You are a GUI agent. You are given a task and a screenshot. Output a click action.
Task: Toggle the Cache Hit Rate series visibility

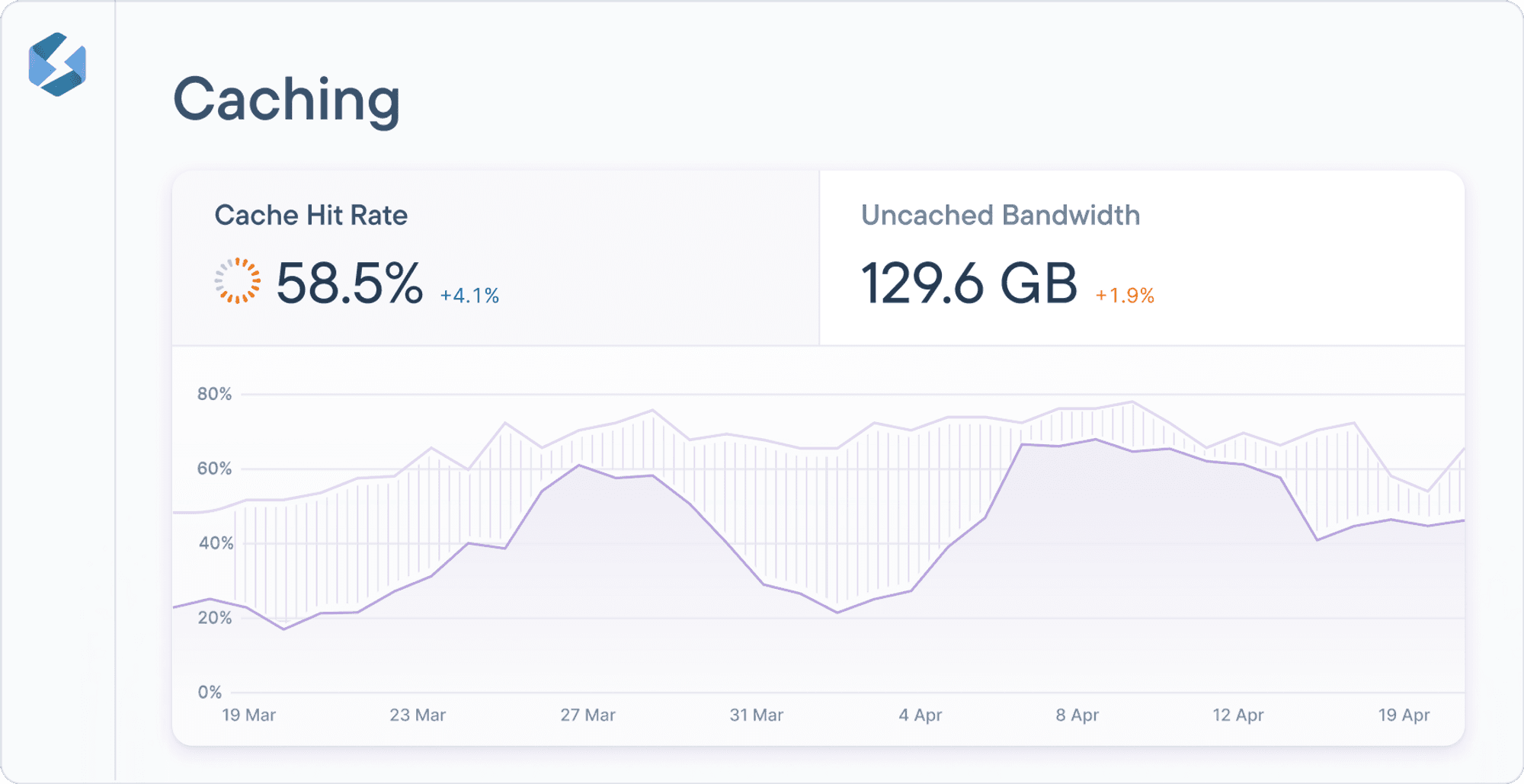pyautogui.click(x=494, y=258)
